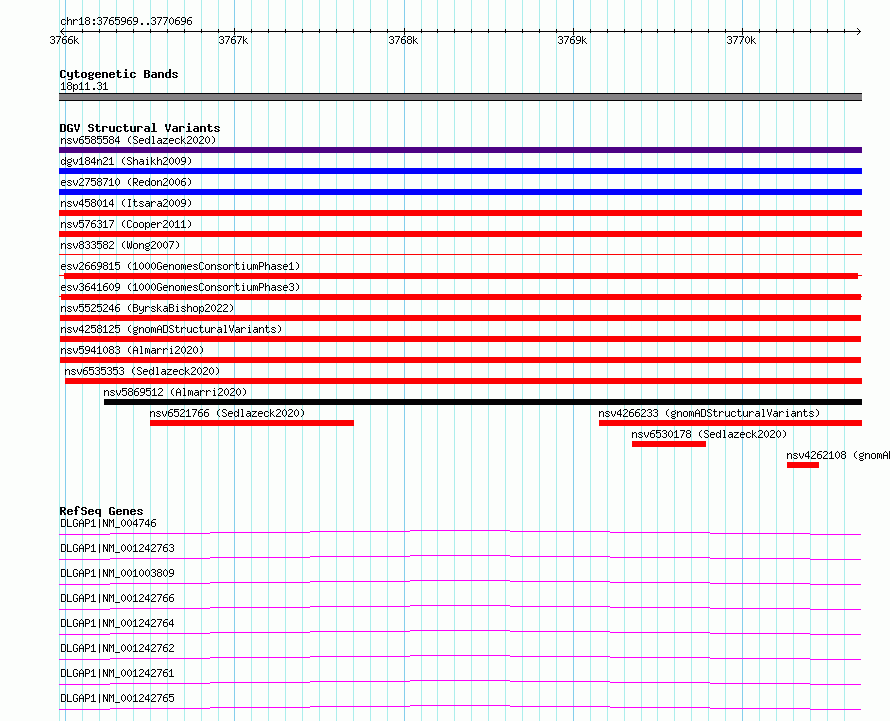Click the 3768k ruler label
The image size is (890, 721).
pos(403,40)
